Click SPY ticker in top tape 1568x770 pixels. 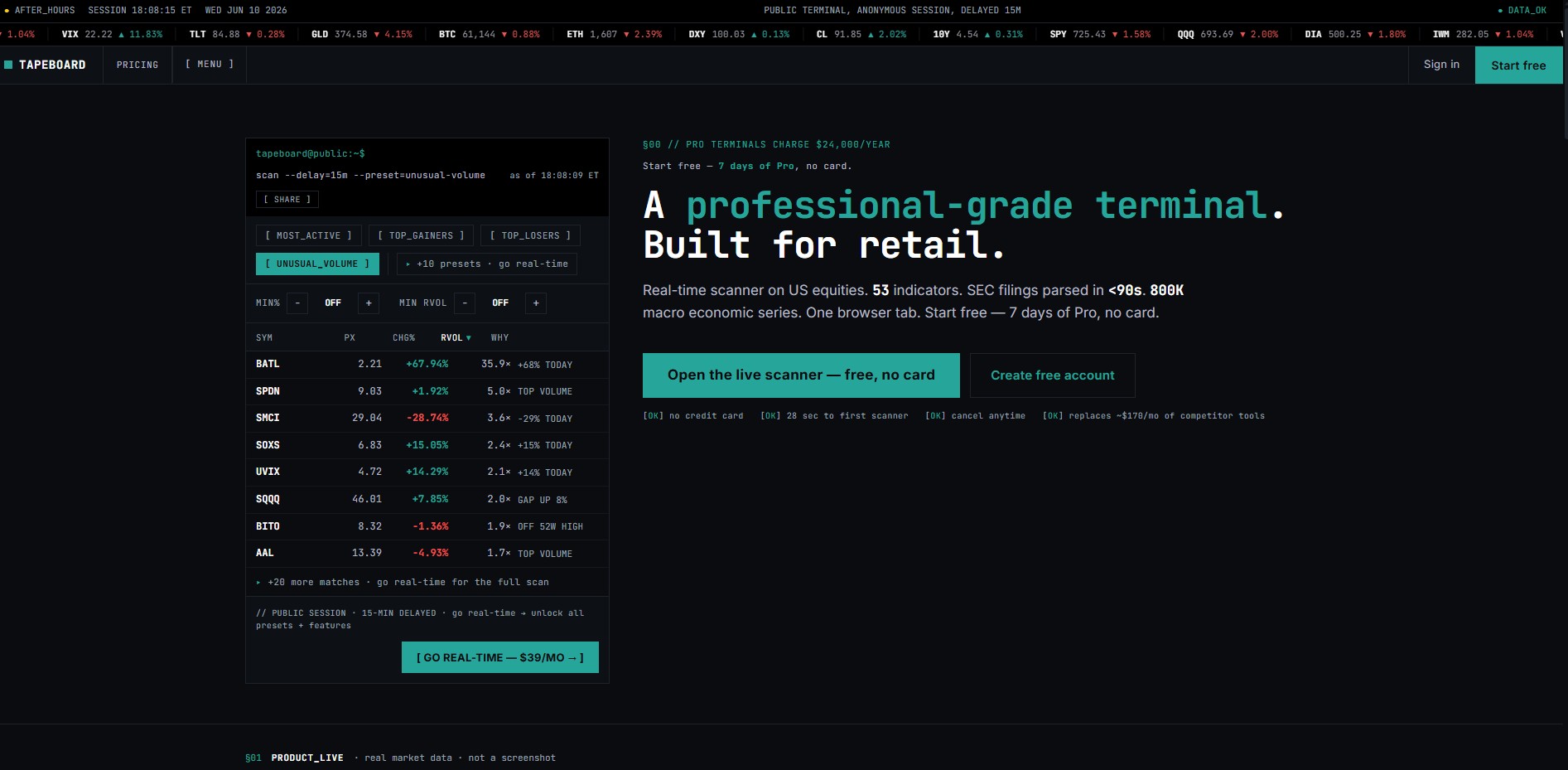1100,35
